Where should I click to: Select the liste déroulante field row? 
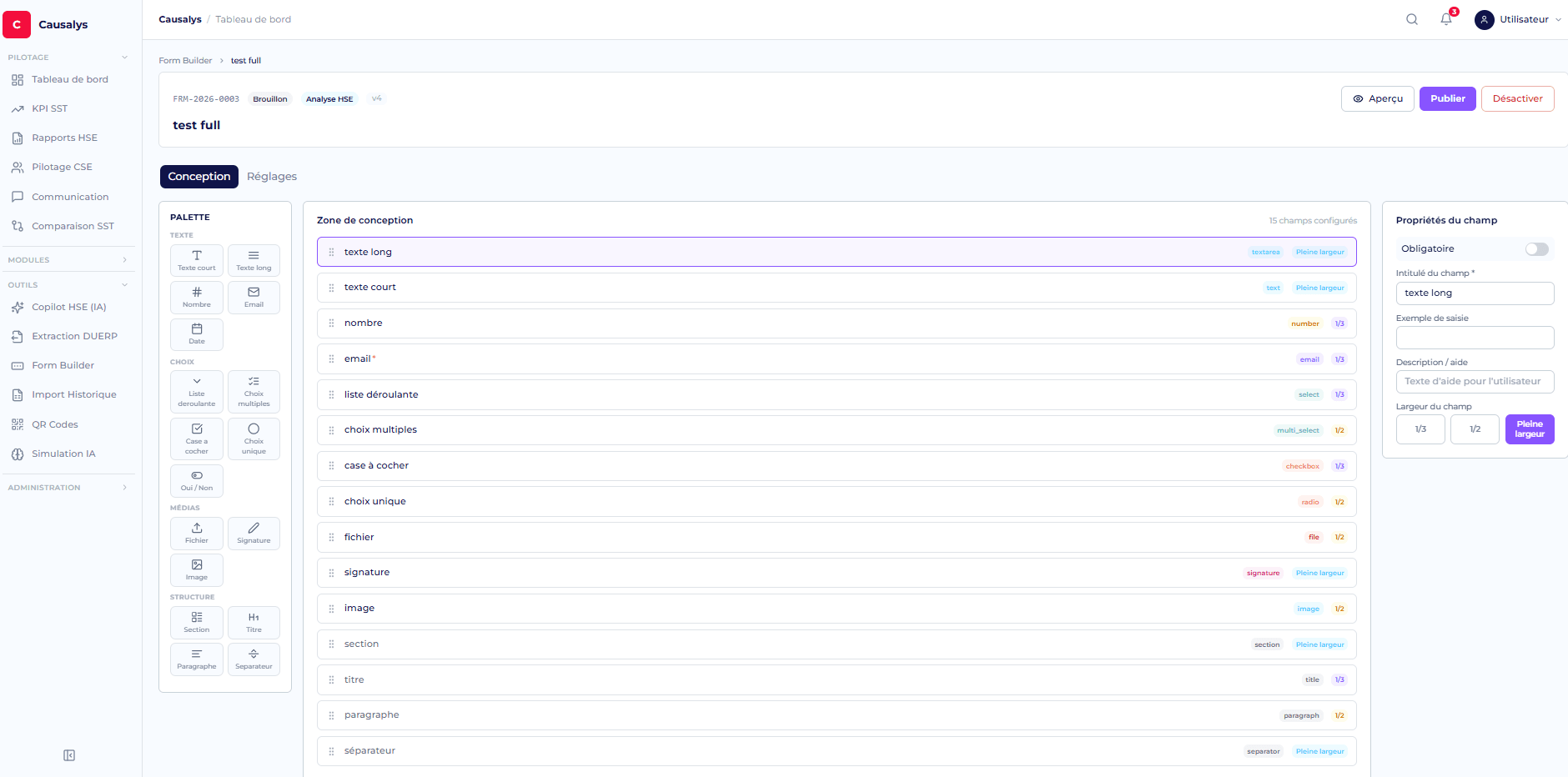(x=837, y=395)
